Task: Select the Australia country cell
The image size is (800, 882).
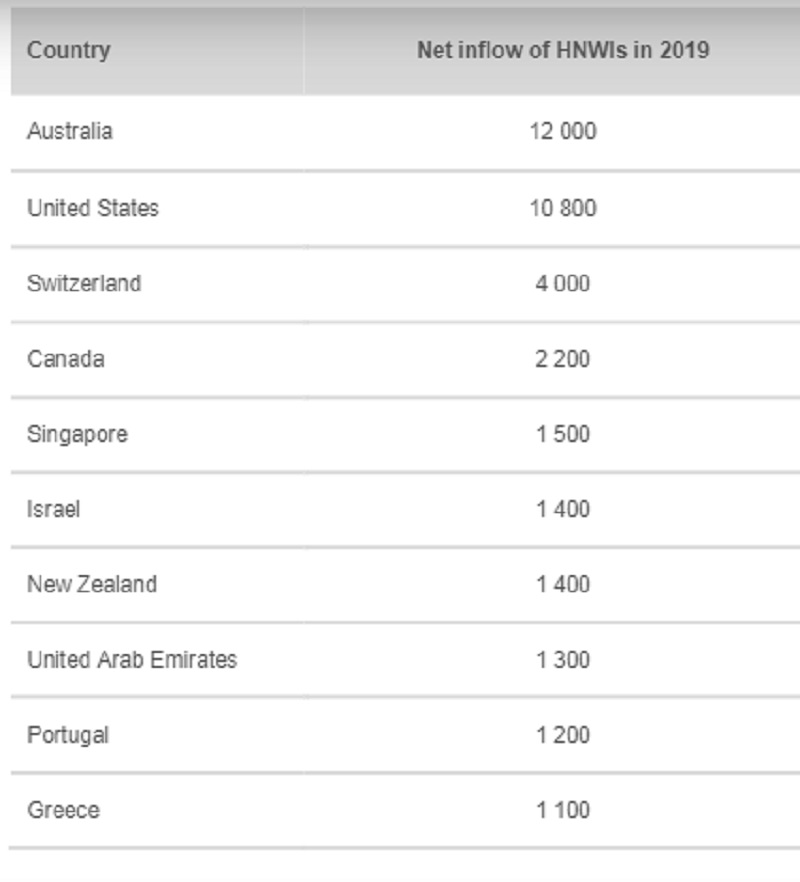Action: click(x=70, y=131)
